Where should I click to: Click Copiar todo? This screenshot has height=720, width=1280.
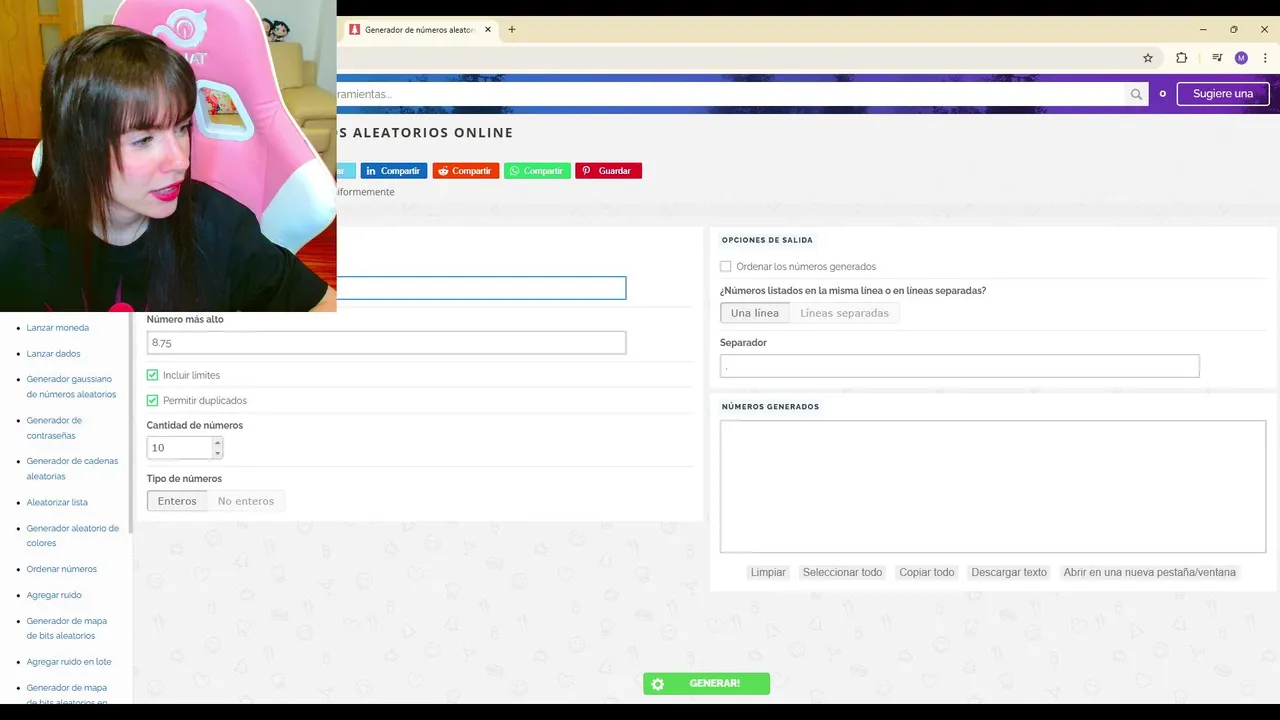click(x=927, y=573)
